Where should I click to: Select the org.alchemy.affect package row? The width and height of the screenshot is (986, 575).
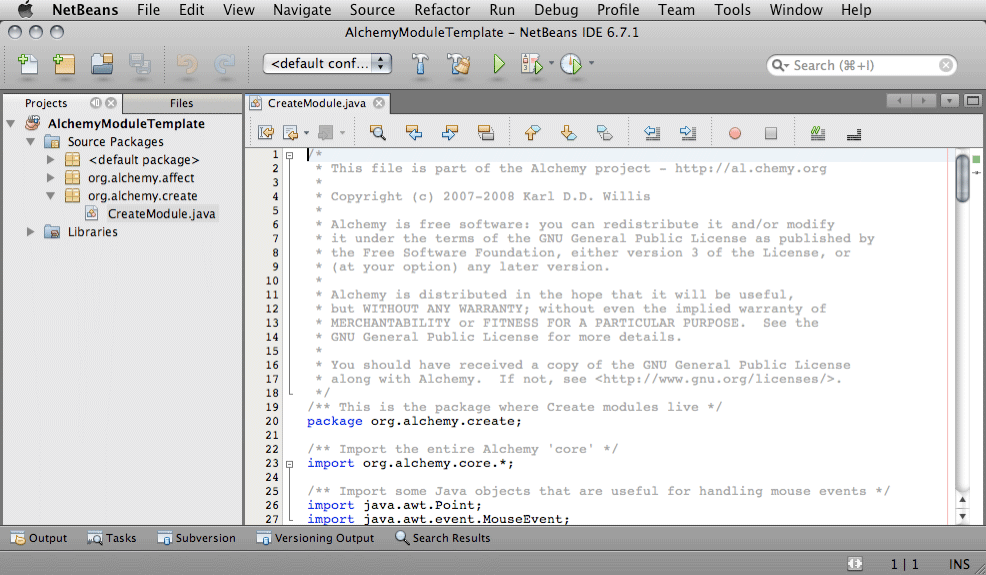(x=141, y=178)
